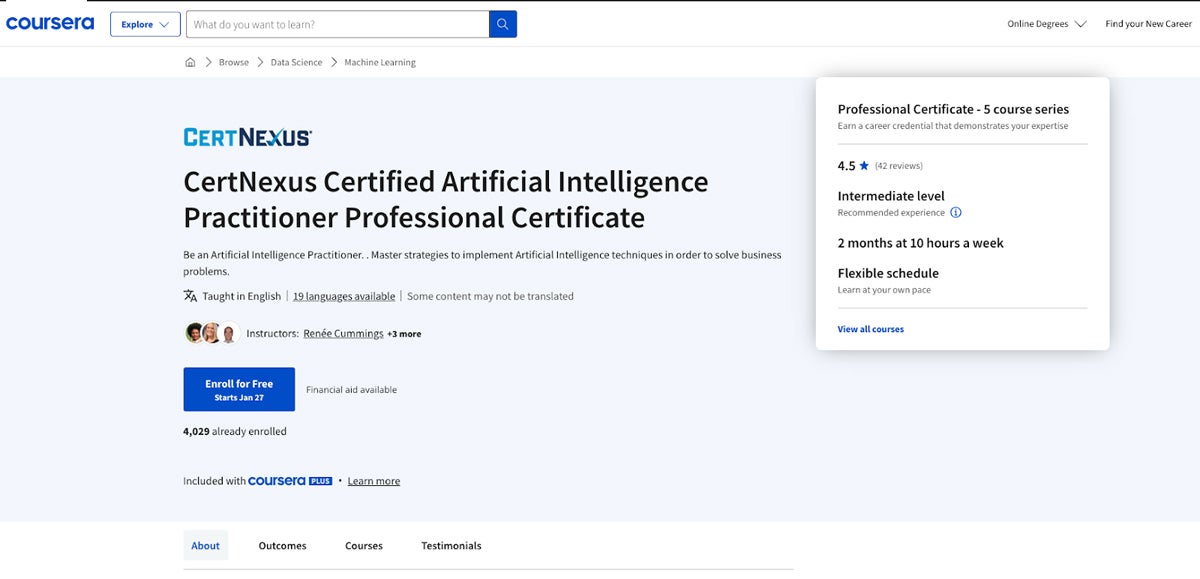The height and width of the screenshot is (579, 1200).
Task: Click the Coursera logo
Action: 50,23
